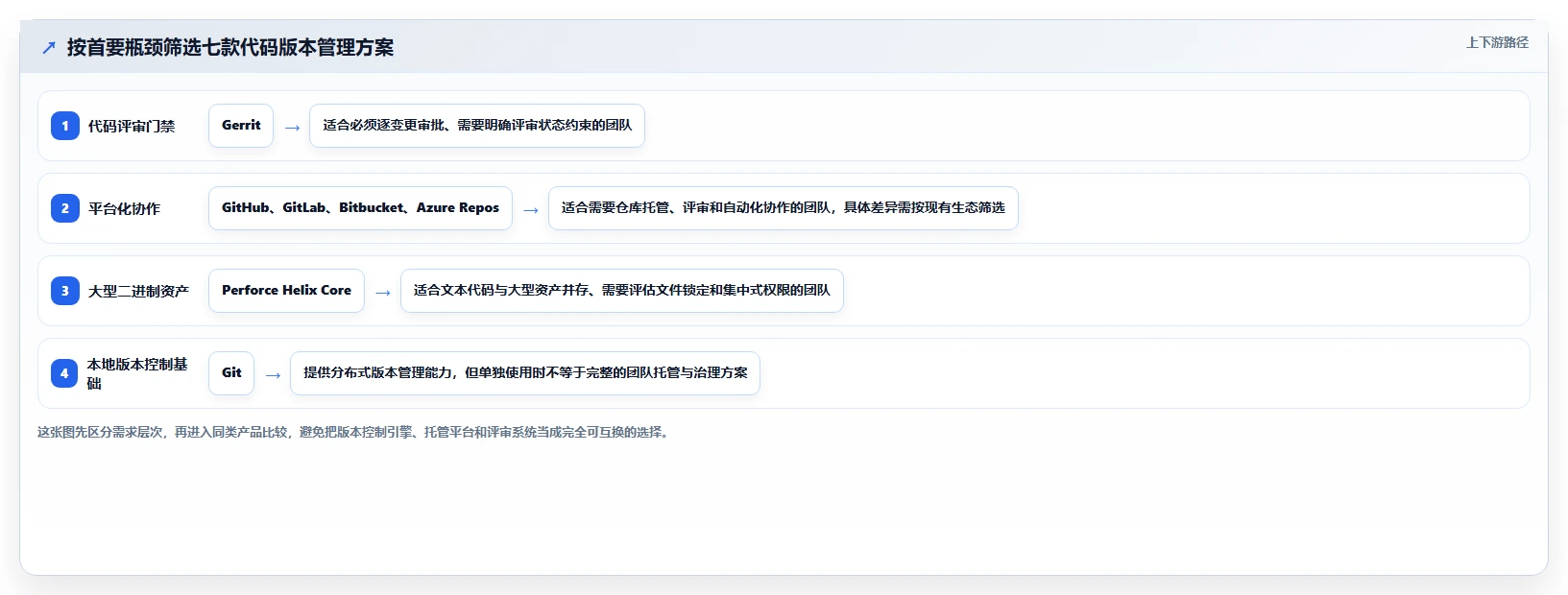Click the arrow after the Git chip
Image resolution: width=1568 pixels, height=595 pixels.
[x=273, y=374]
